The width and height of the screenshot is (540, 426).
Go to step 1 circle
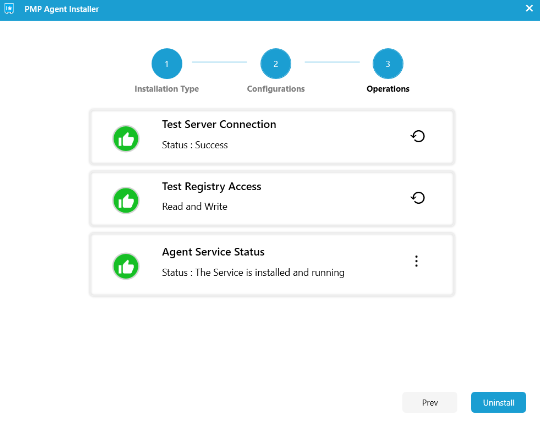[x=167, y=64]
